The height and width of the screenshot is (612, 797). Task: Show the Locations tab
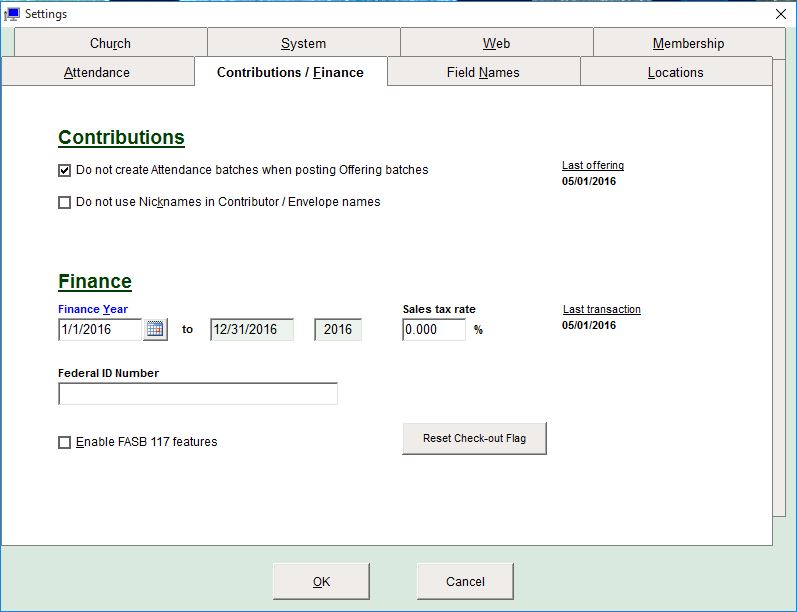pos(675,72)
